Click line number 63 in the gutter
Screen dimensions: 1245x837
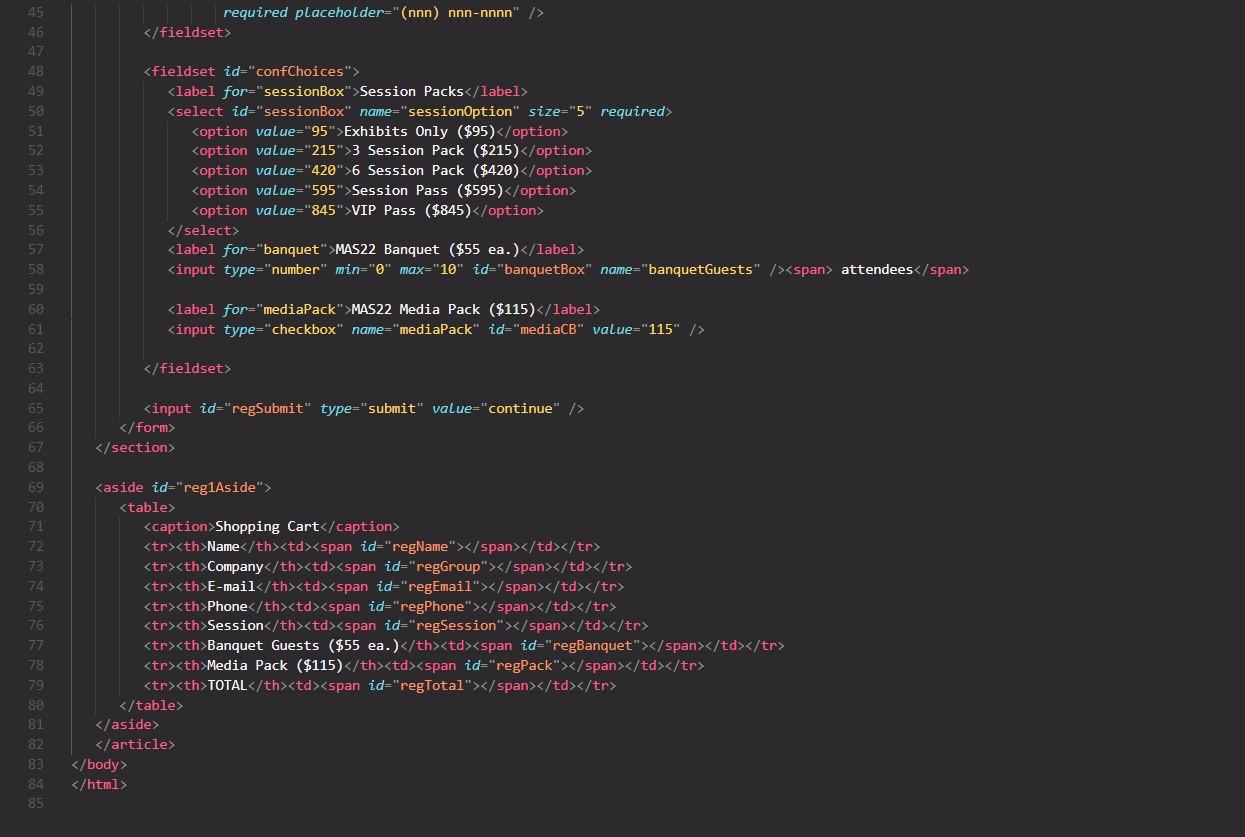tap(36, 368)
